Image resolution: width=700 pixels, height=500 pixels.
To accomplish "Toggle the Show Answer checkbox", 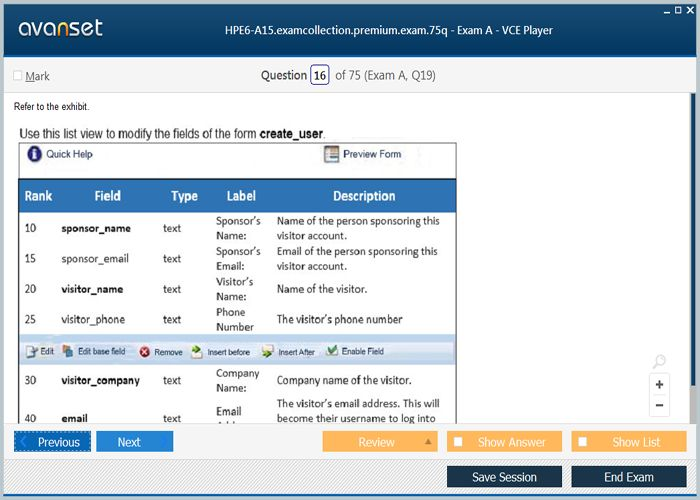I will 459,442.
